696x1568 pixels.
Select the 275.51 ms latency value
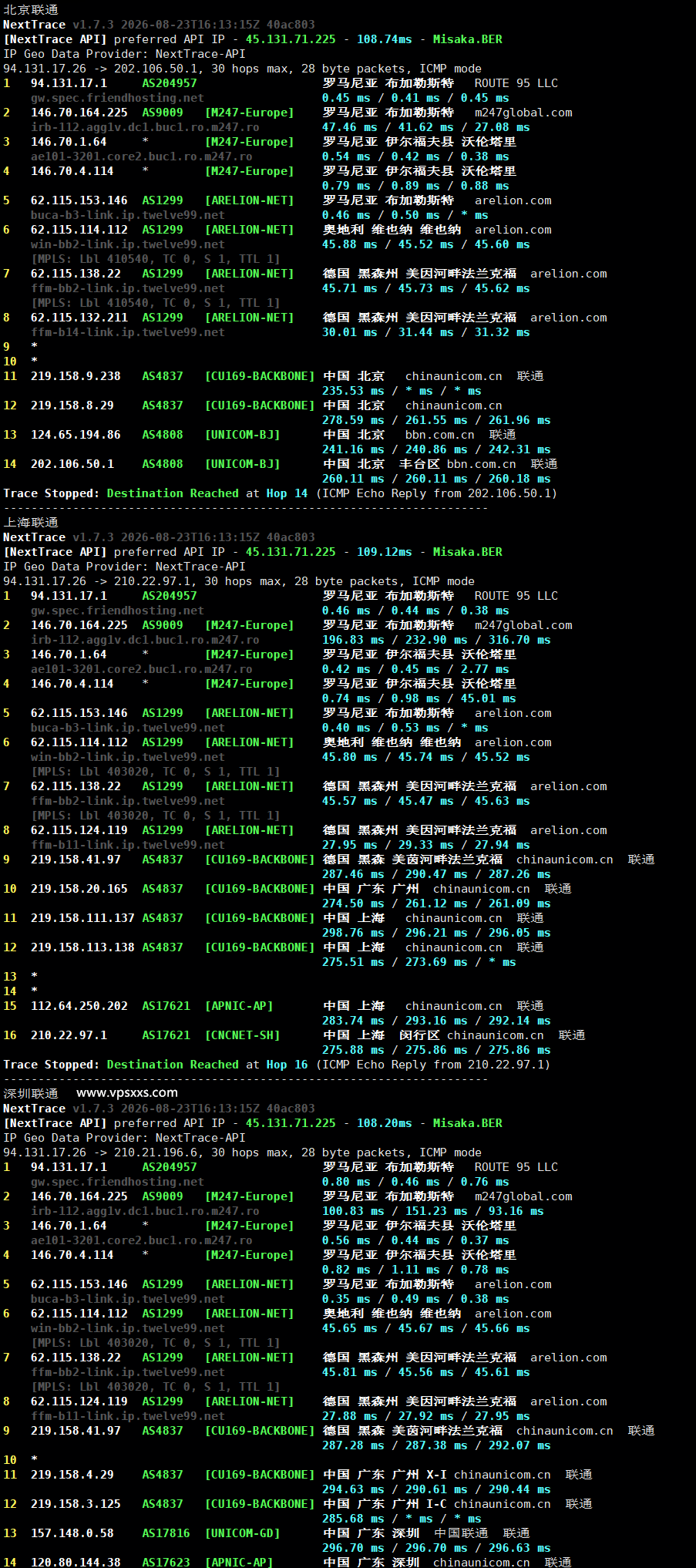(353, 962)
